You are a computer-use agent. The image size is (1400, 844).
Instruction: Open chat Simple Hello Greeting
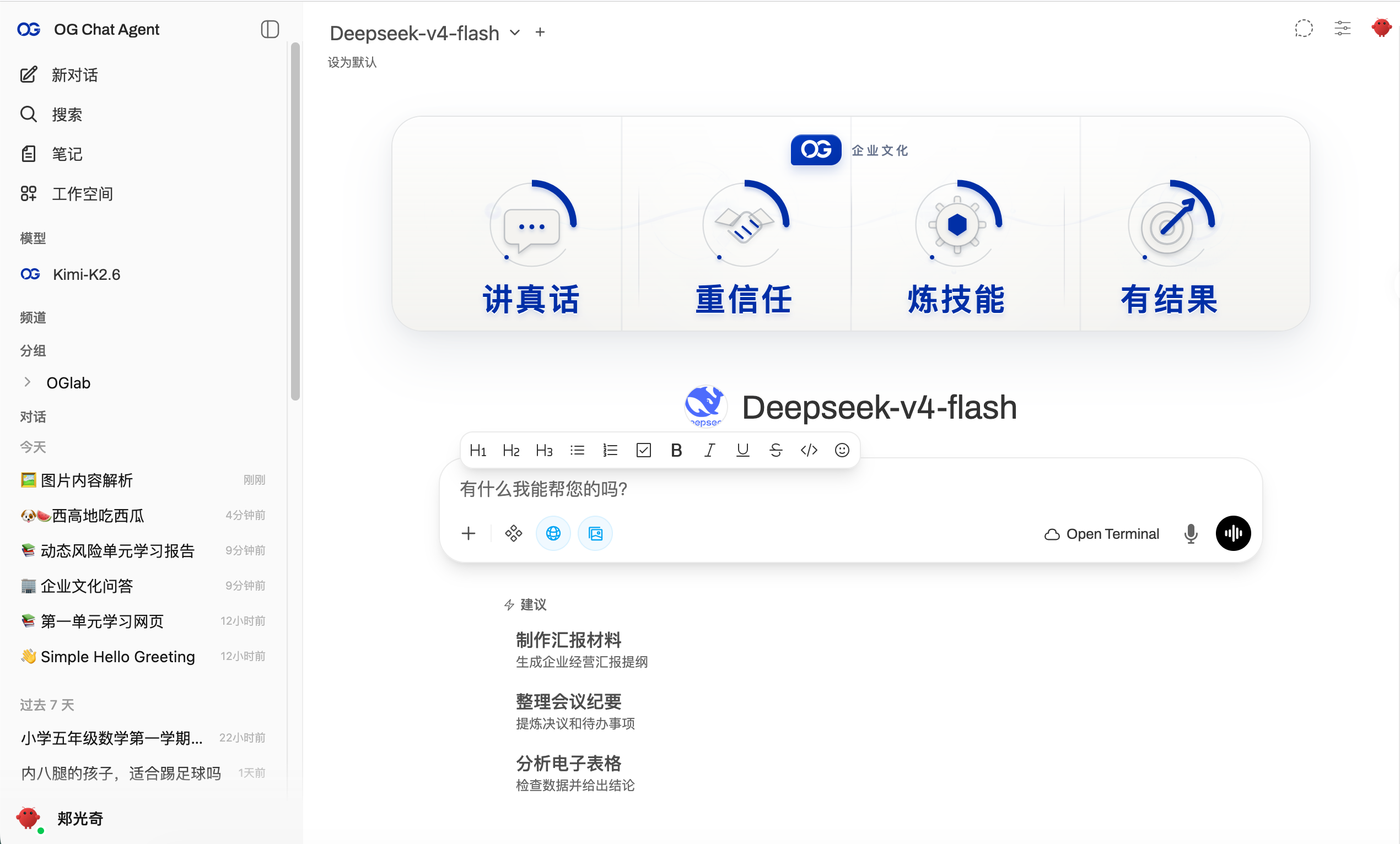point(143,656)
